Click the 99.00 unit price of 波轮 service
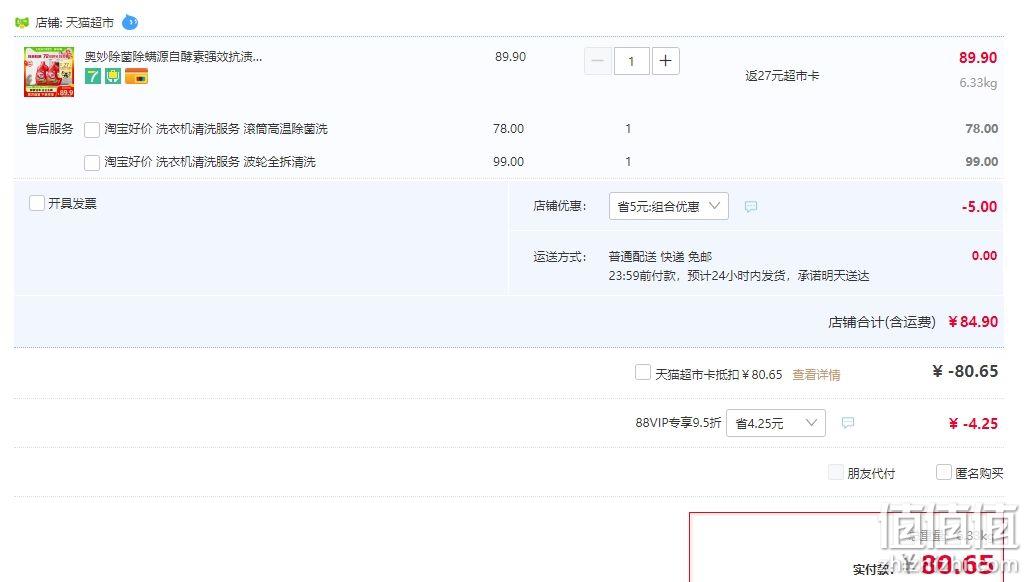Viewport: 1028px width, 582px height. tap(508, 162)
